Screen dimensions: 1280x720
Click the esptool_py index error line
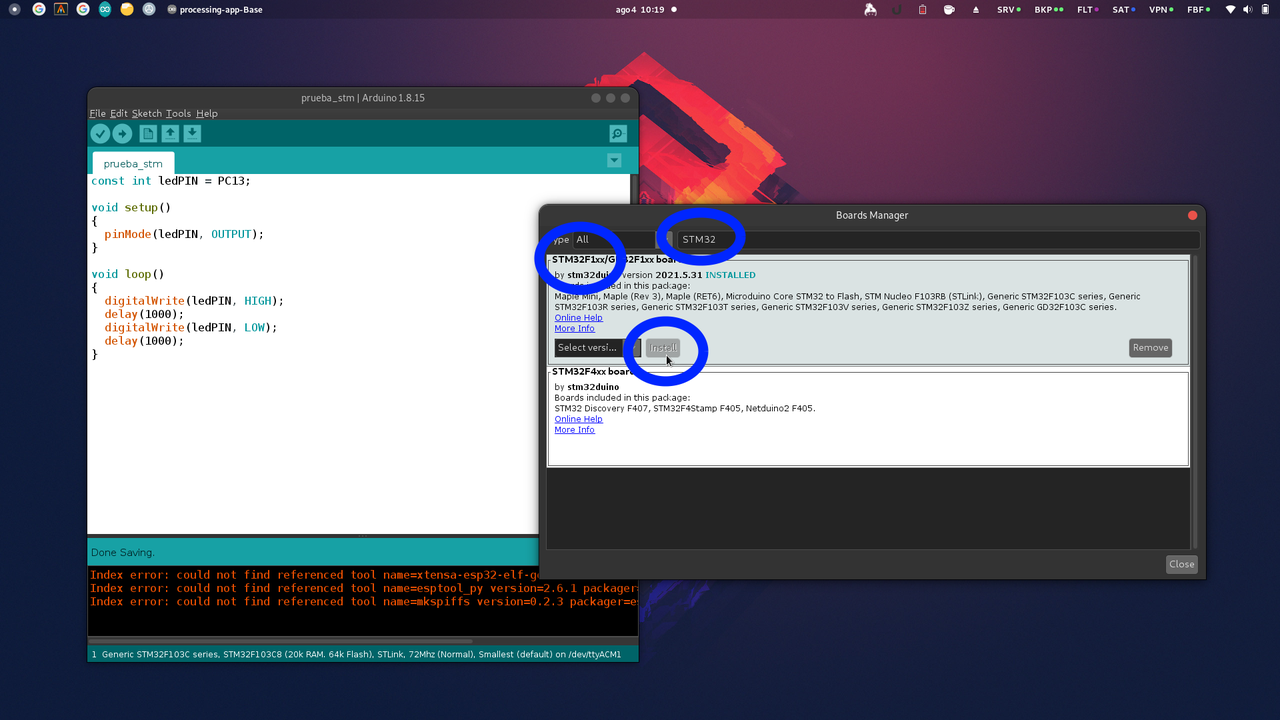tap(363, 588)
